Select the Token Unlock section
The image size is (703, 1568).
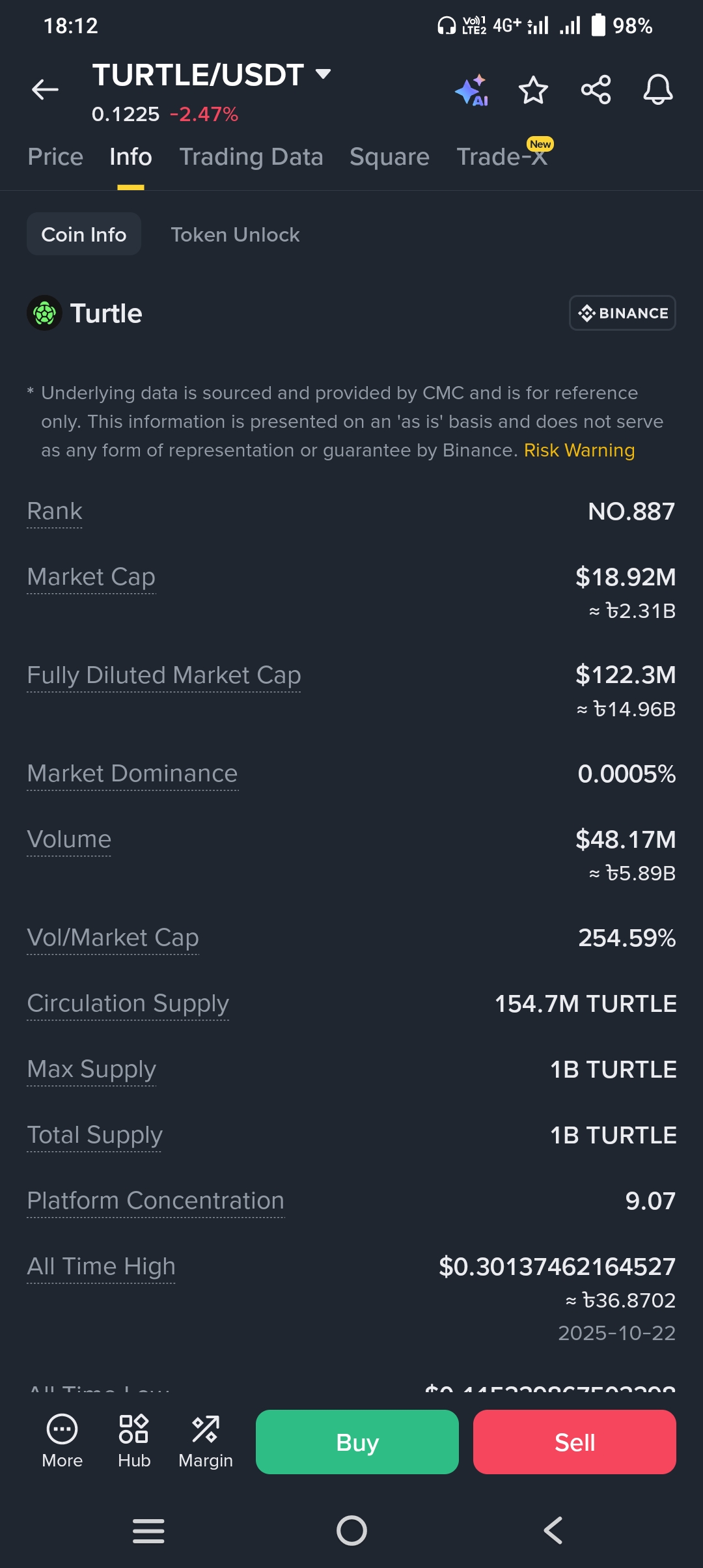pyautogui.click(x=235, y=234)
